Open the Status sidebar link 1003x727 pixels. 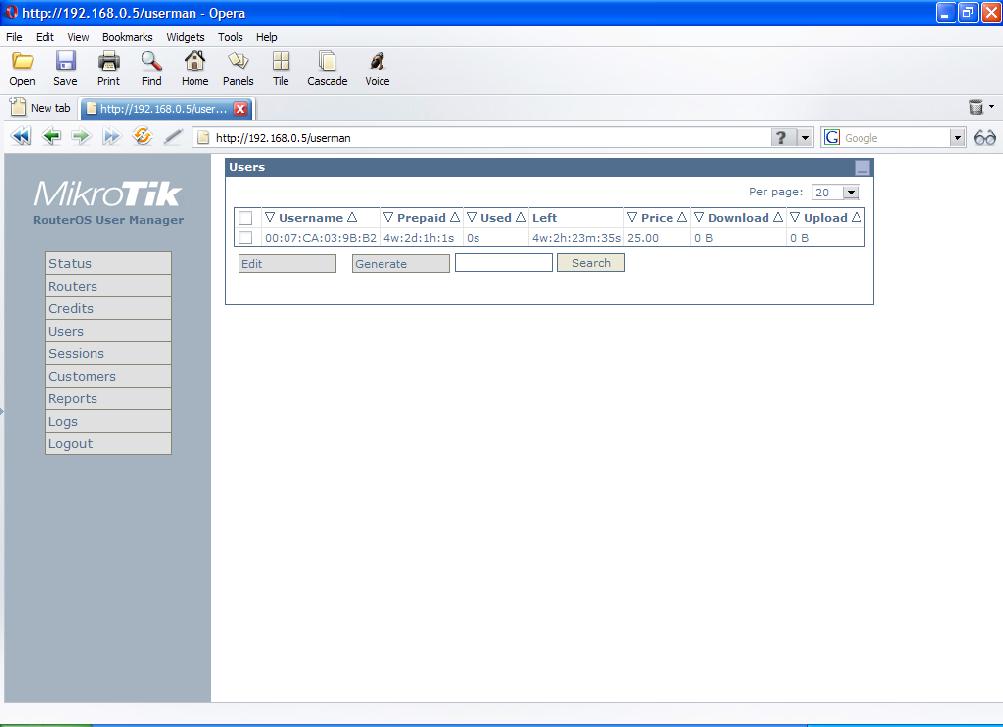(108, 263)
